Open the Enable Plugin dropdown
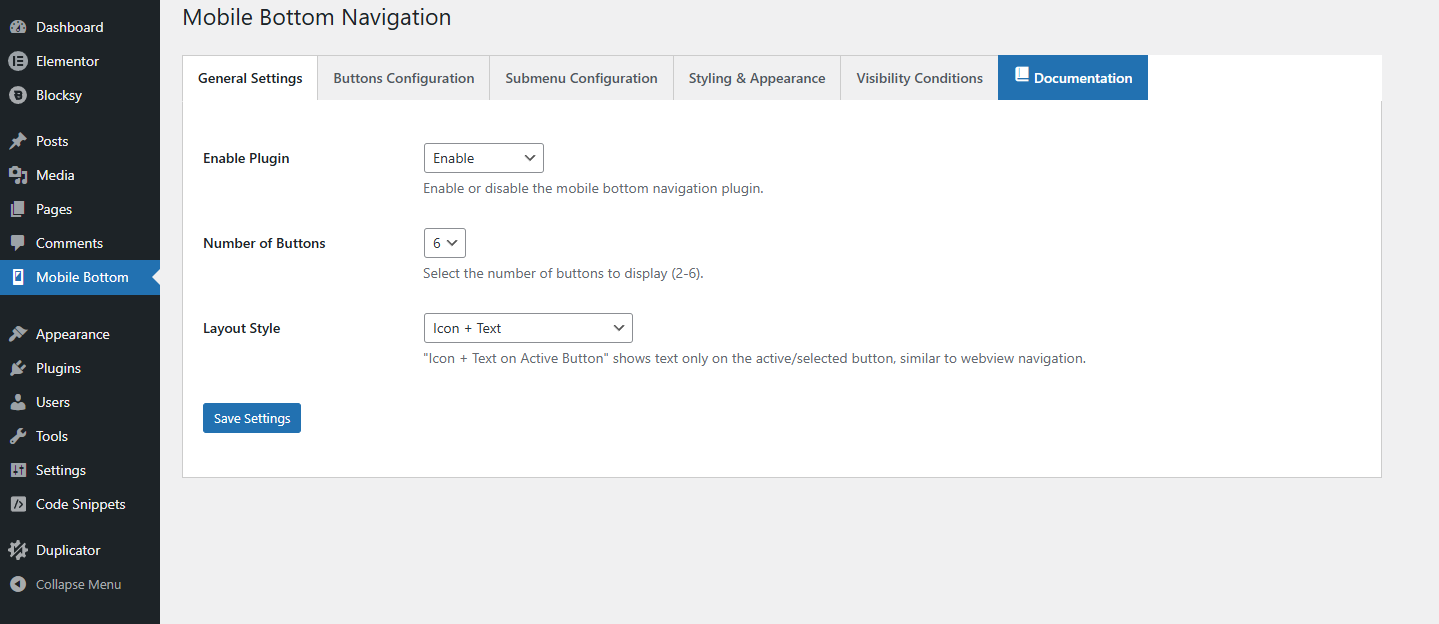1439x624 pixels. click(483, 158)
